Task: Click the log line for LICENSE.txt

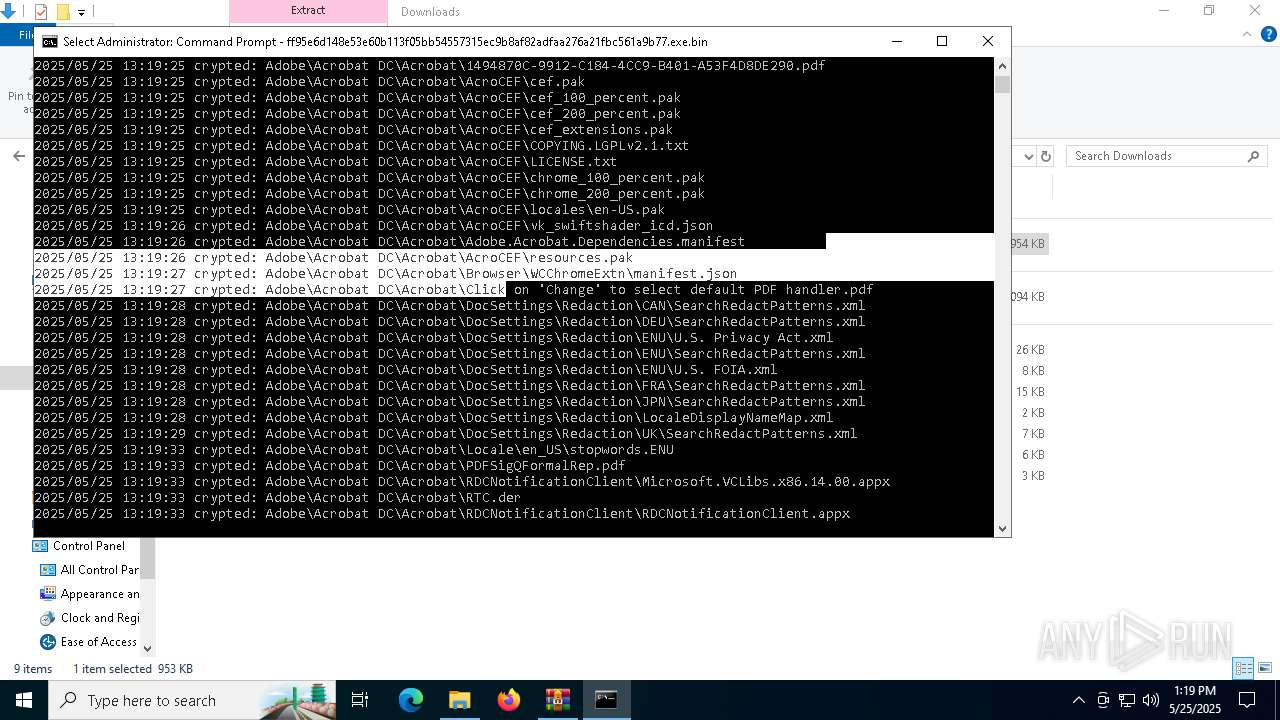Action: coord(326,162)
